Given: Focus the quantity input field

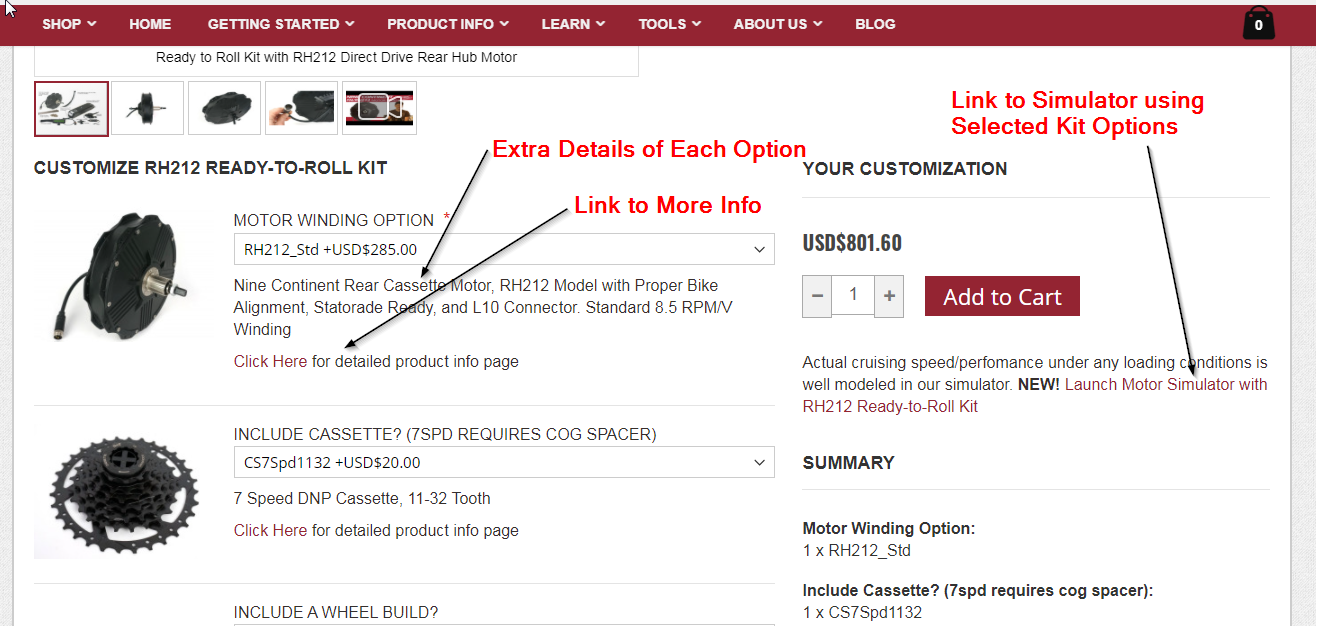Looking at the screenshot, I should point(853,296).
